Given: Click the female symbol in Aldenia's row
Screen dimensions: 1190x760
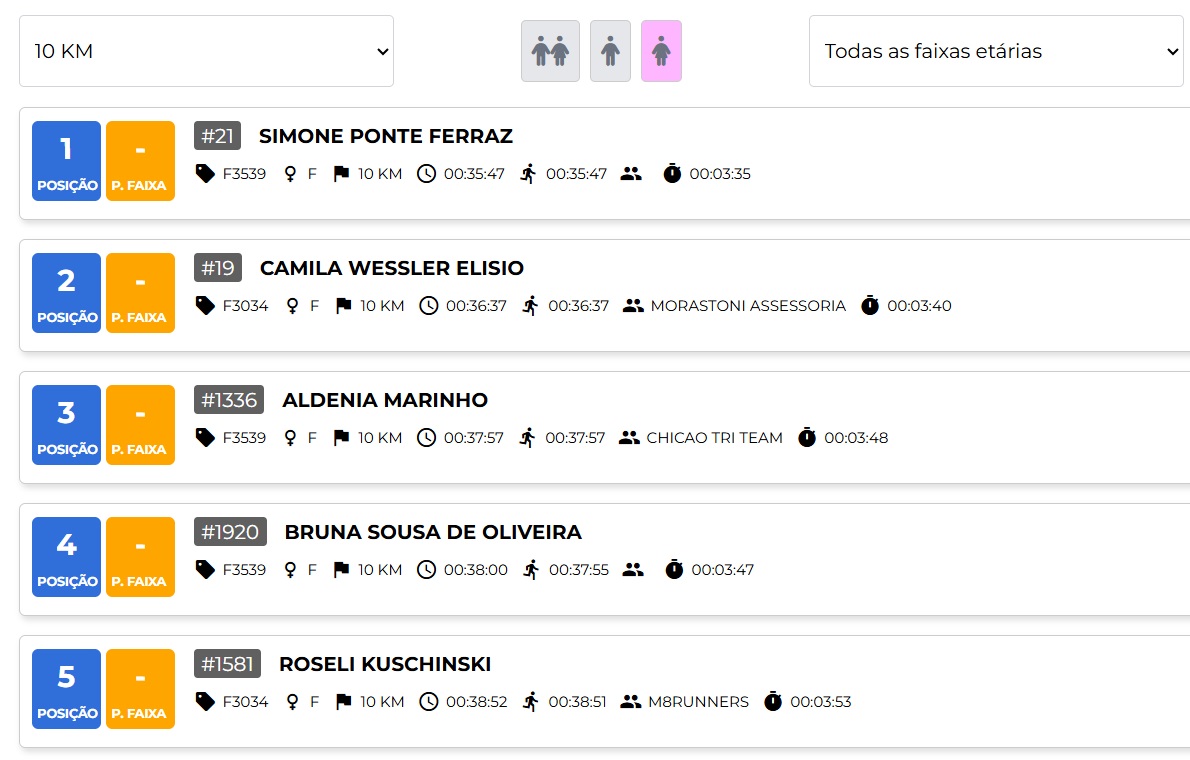Looking at the screenshot, I should pyautogui.click(x=290, y=438).
